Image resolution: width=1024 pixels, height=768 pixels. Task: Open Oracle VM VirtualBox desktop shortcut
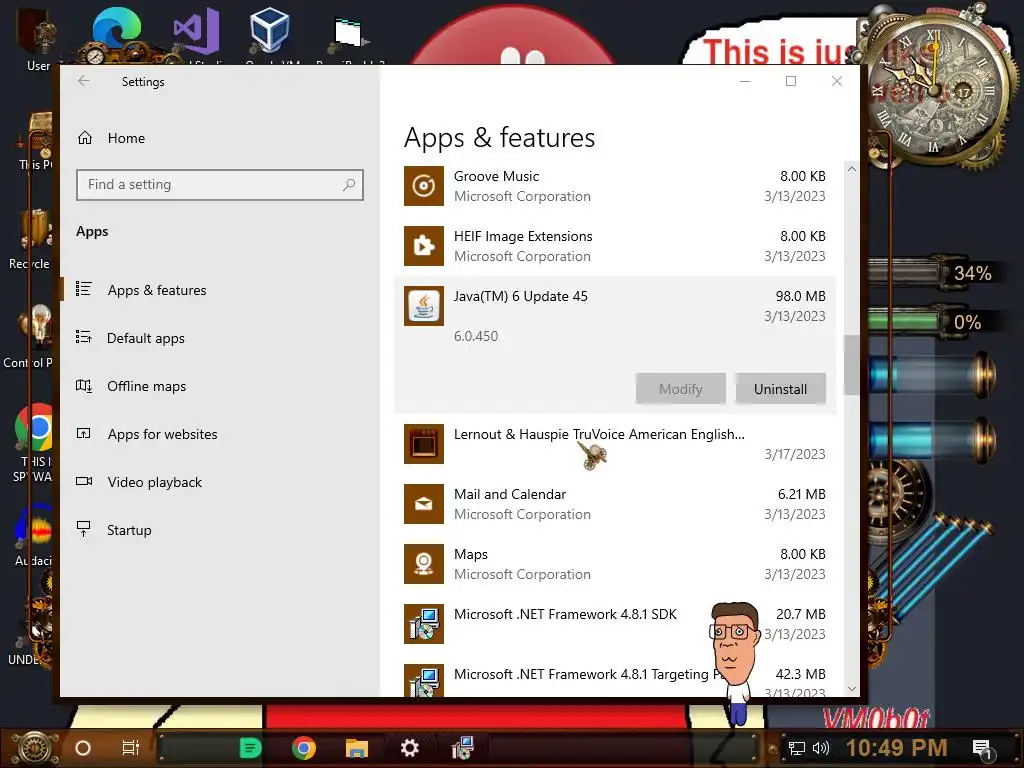tap(270, 33)
